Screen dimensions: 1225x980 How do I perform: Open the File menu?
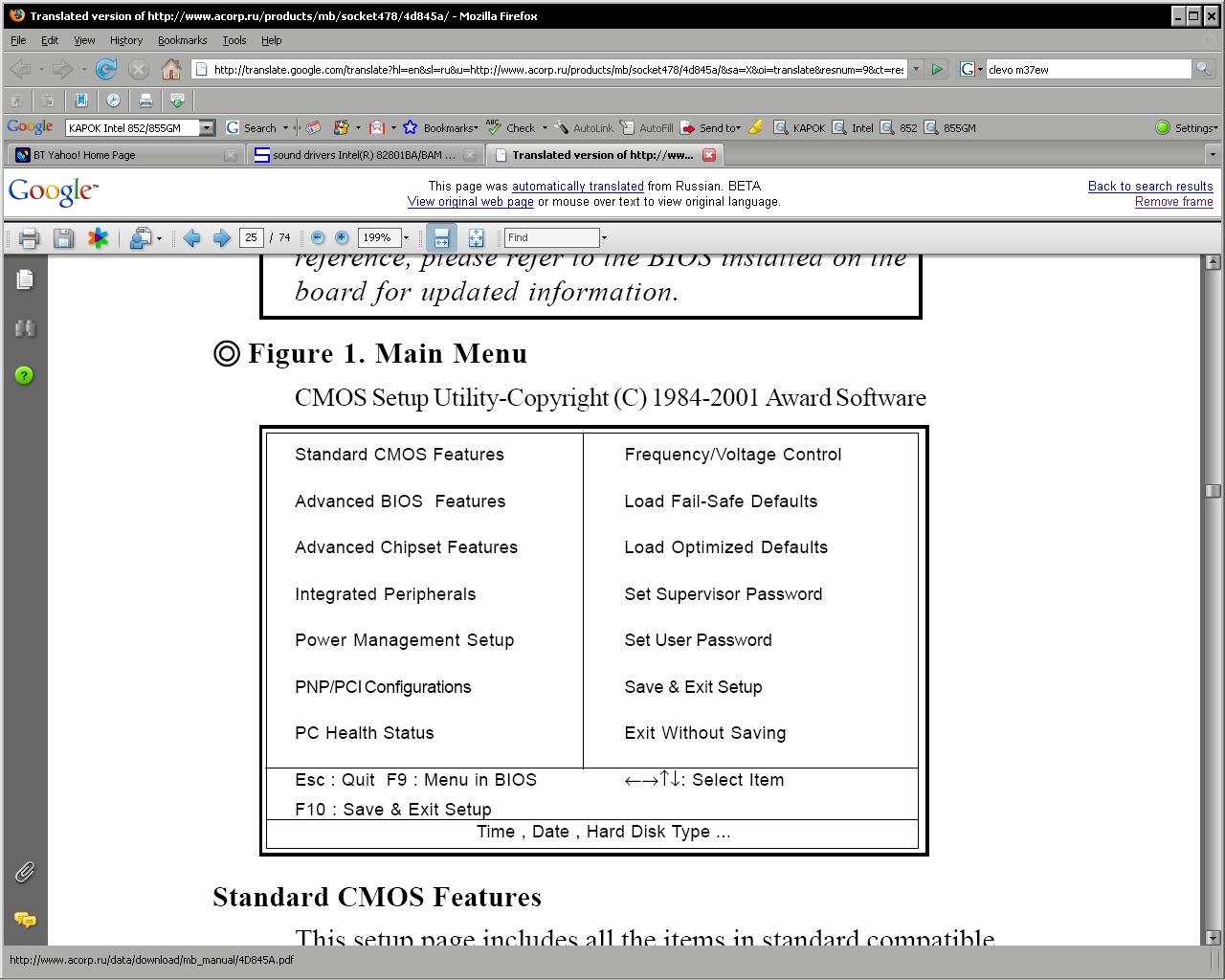tap(18, 40)
